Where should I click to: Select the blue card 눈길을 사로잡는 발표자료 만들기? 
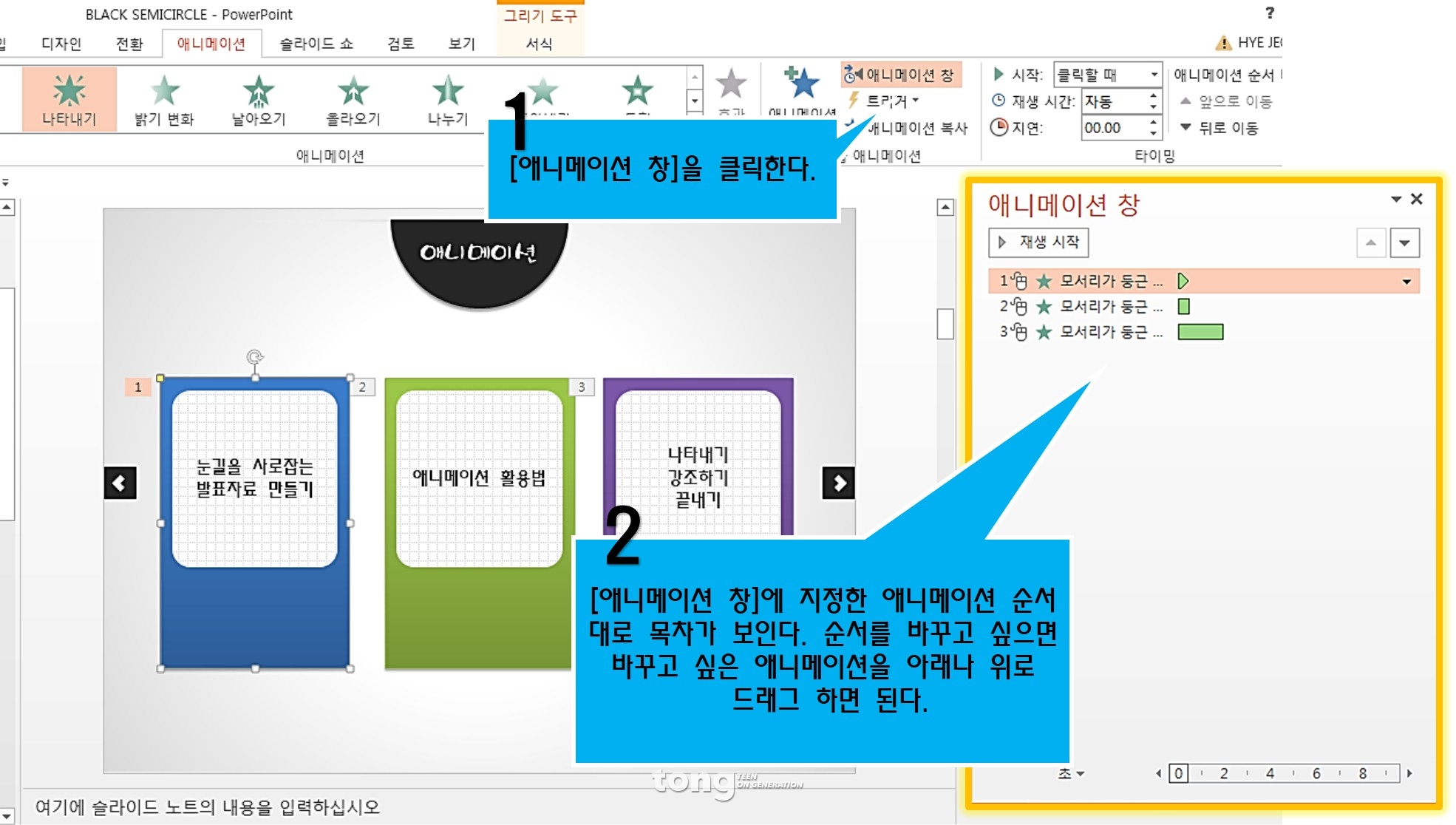[255, 523]
